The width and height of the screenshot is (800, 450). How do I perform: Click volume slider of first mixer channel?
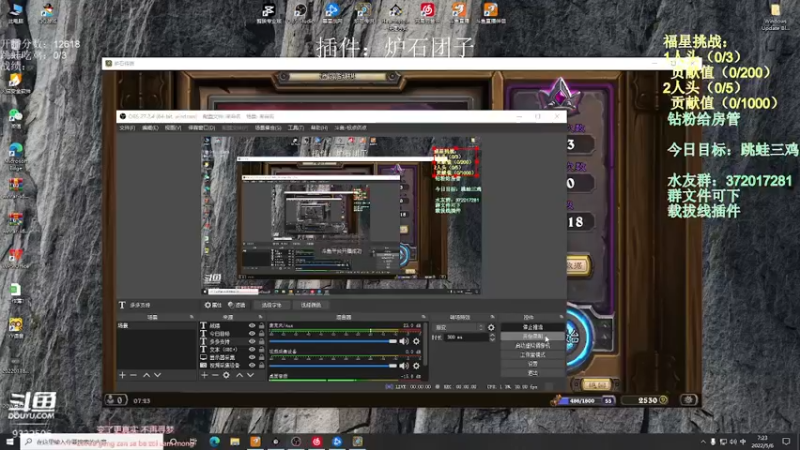(333, 341)
